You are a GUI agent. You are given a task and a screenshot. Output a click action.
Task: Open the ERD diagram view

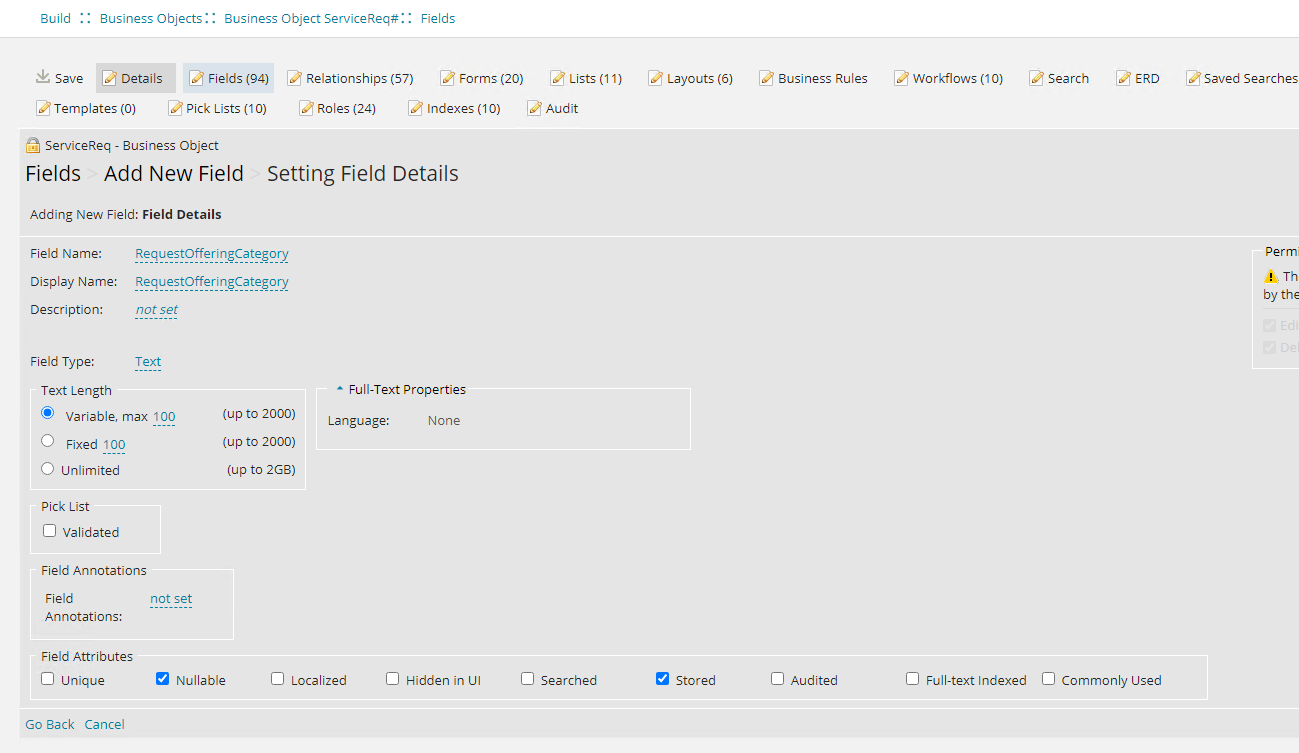[1138, 77]
